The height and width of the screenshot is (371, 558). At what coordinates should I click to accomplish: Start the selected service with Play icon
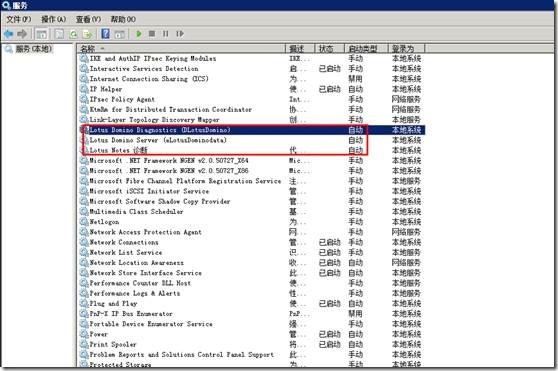(x=139, y=34)
